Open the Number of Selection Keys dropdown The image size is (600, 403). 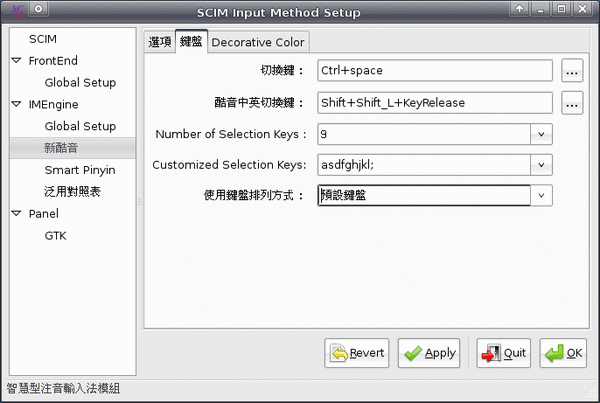[541, 134]
